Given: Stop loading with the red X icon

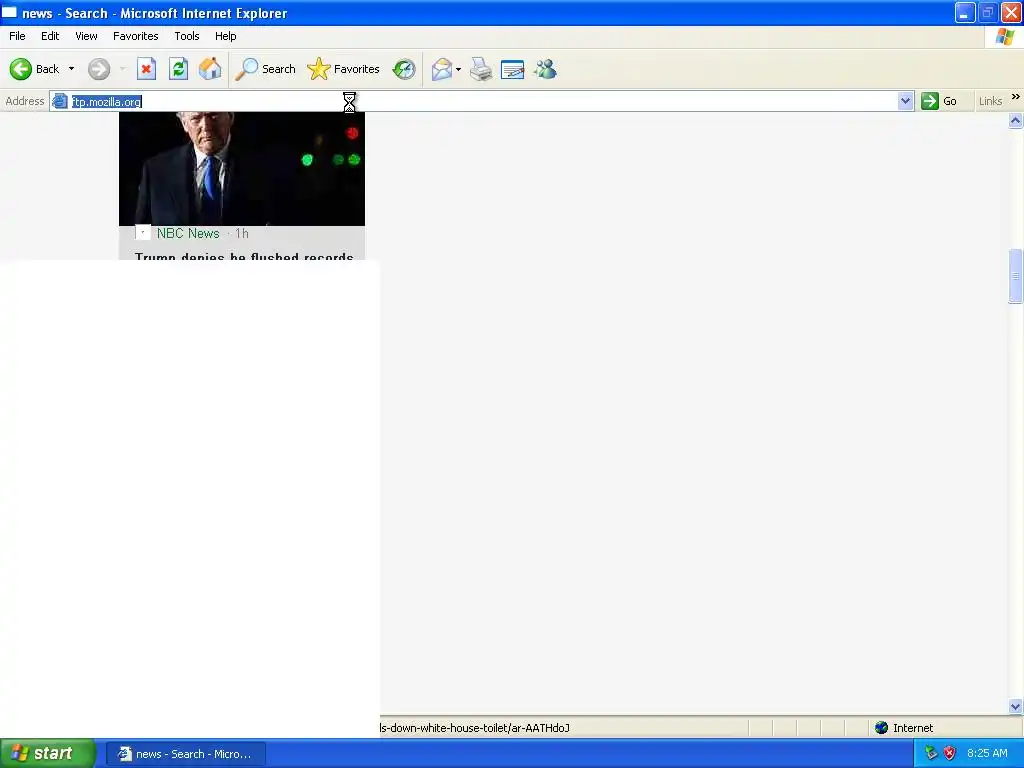Looking at the screenshot, I should 146,69.
